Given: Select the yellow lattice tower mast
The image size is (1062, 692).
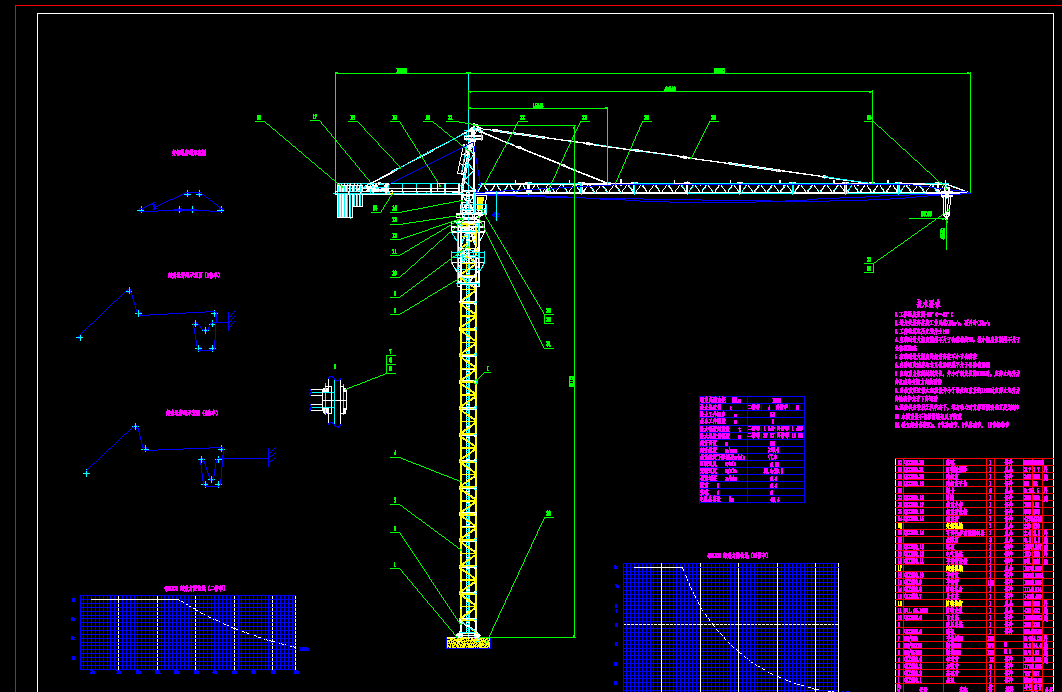Looking at the screenshot, I should (x=468, y=459).
